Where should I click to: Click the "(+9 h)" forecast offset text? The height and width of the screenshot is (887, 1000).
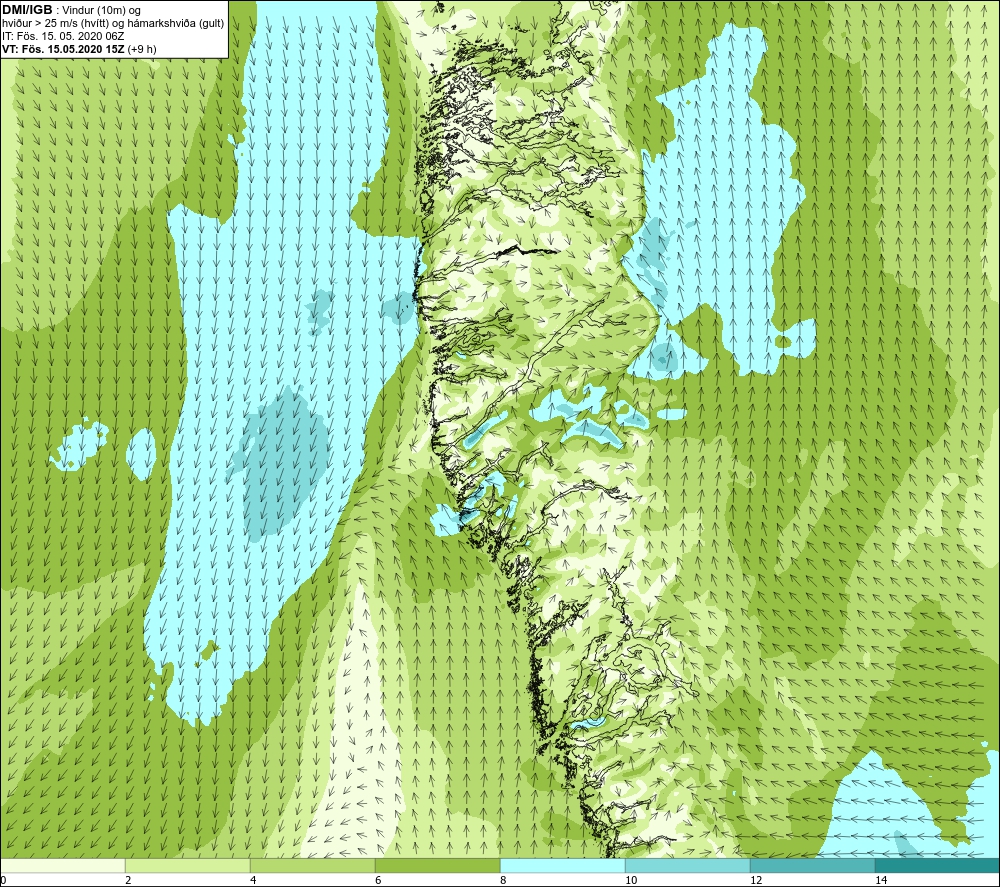coord(142,49)
